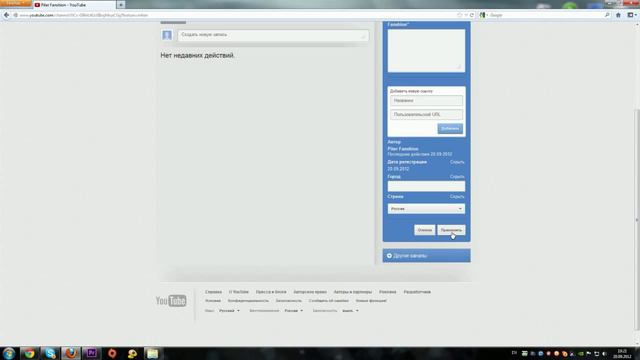
Task: Click the Создать новую запись post field
Action: tap(273, 35)
